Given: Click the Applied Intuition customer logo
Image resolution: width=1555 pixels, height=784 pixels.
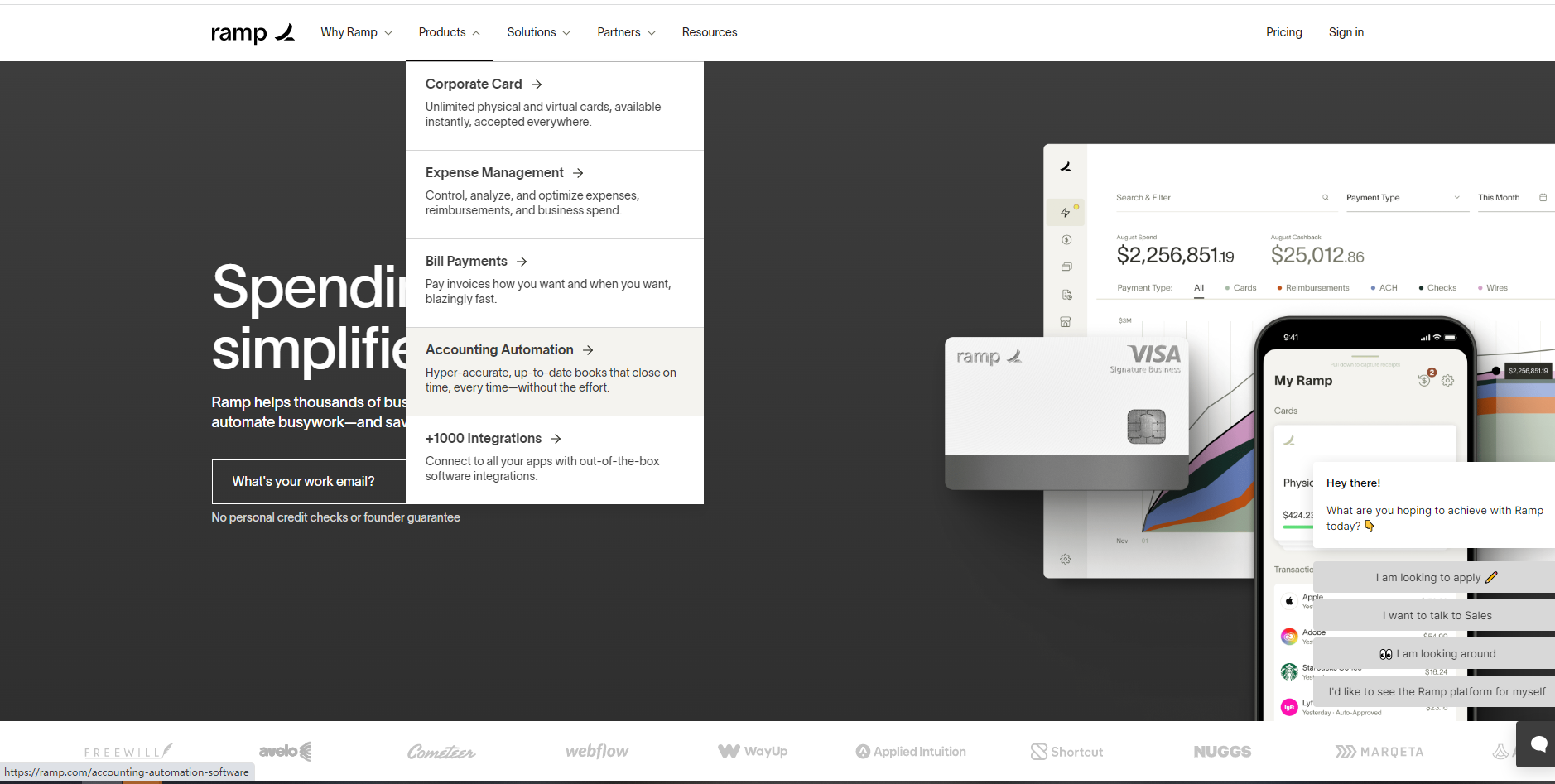Looking at the screenshot, I should [x=911, y=752].
